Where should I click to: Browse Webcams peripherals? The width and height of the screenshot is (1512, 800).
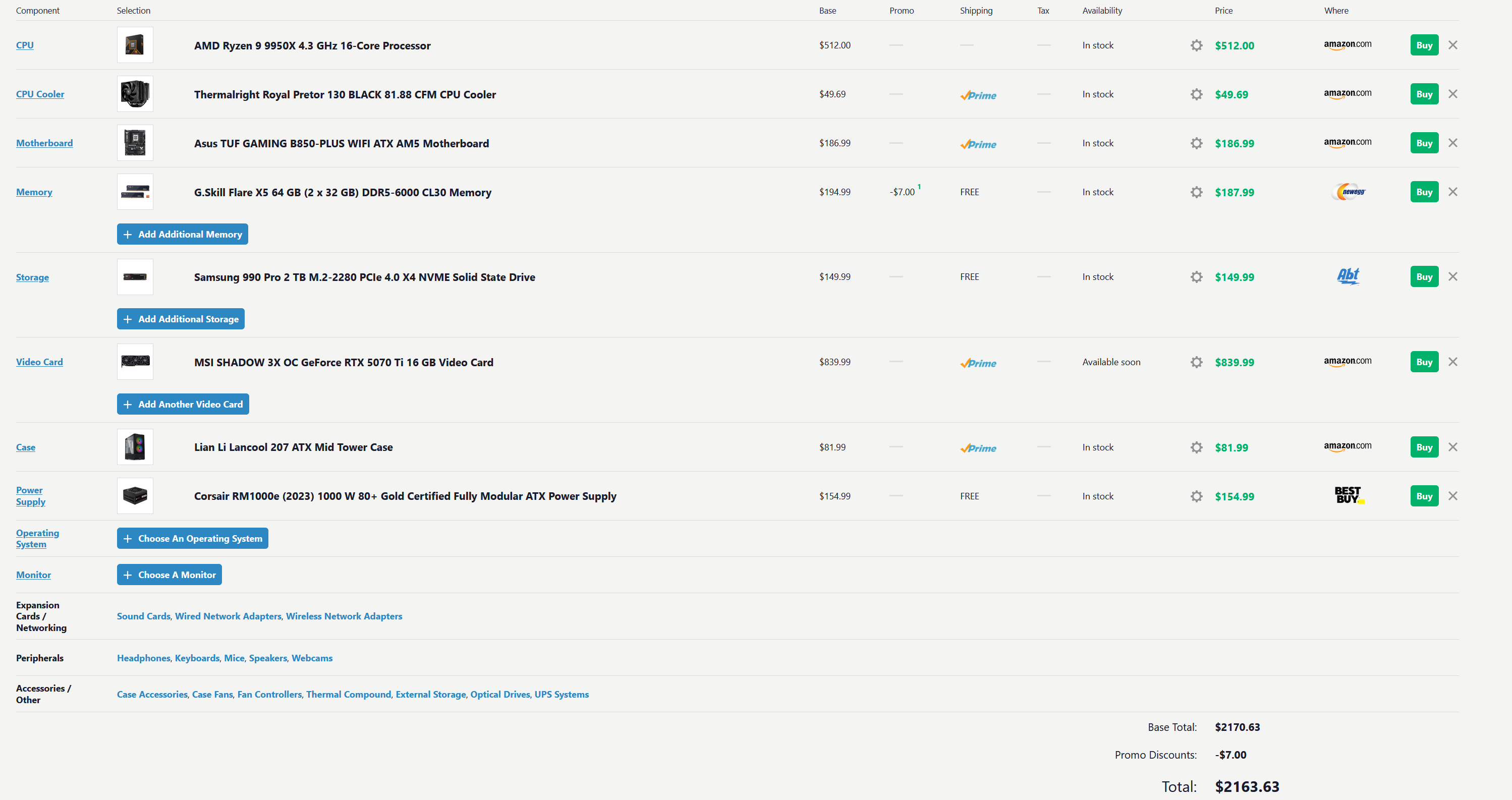[x=312, y=658]
